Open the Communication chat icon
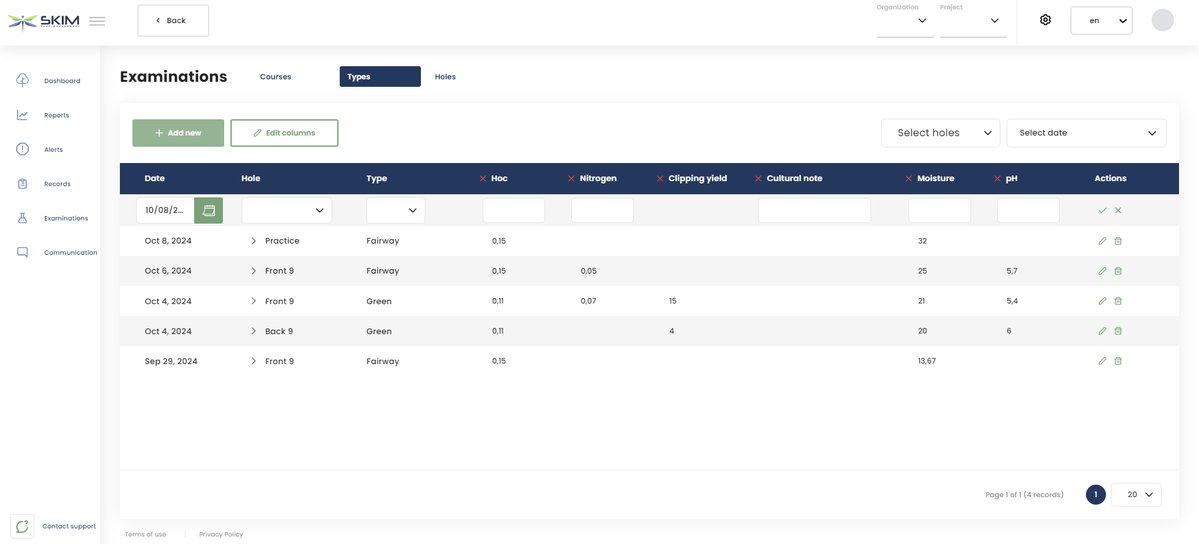Image resolution: width=1199 pixels, height=544 pixels. point(22,252)
